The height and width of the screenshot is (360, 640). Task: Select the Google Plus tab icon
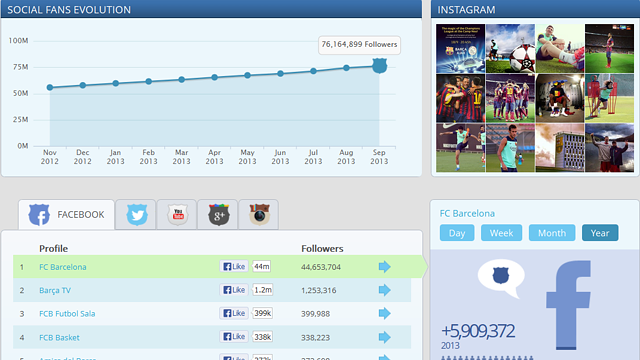coord(218,215)
